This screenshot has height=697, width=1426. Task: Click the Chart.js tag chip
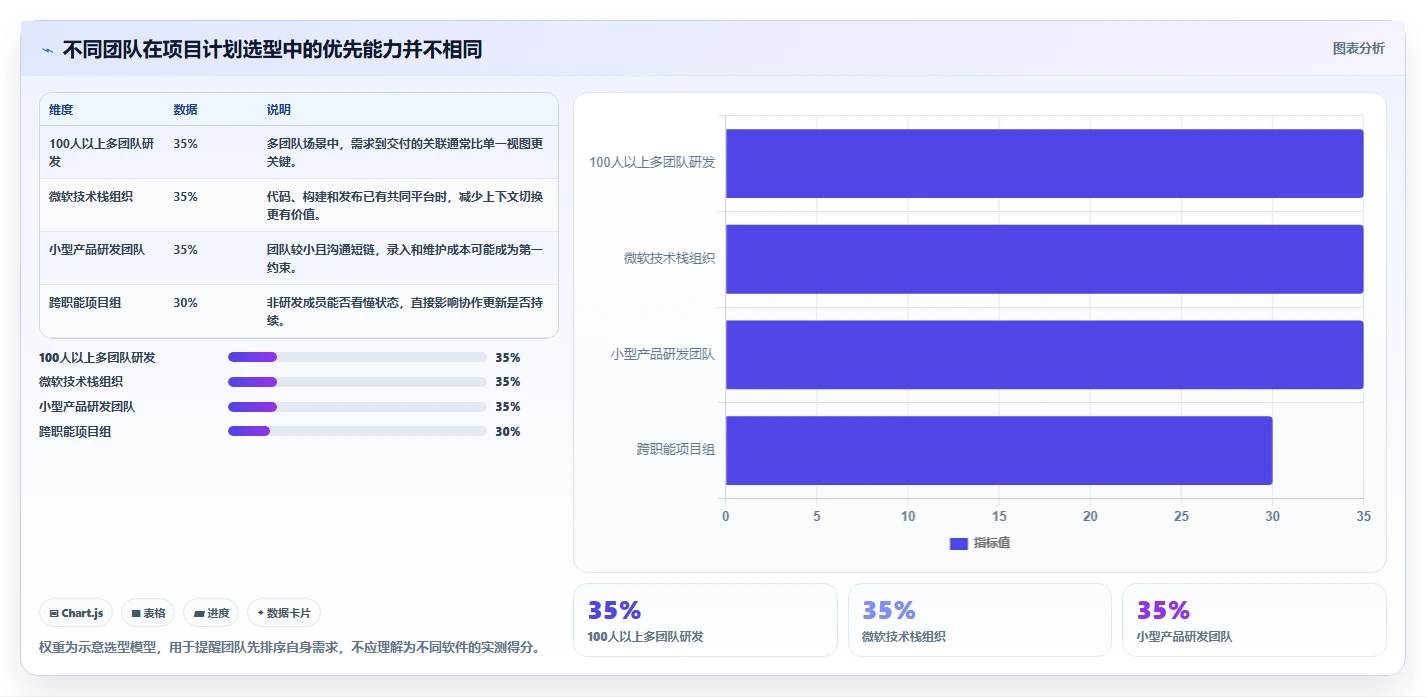coord(76,613)
